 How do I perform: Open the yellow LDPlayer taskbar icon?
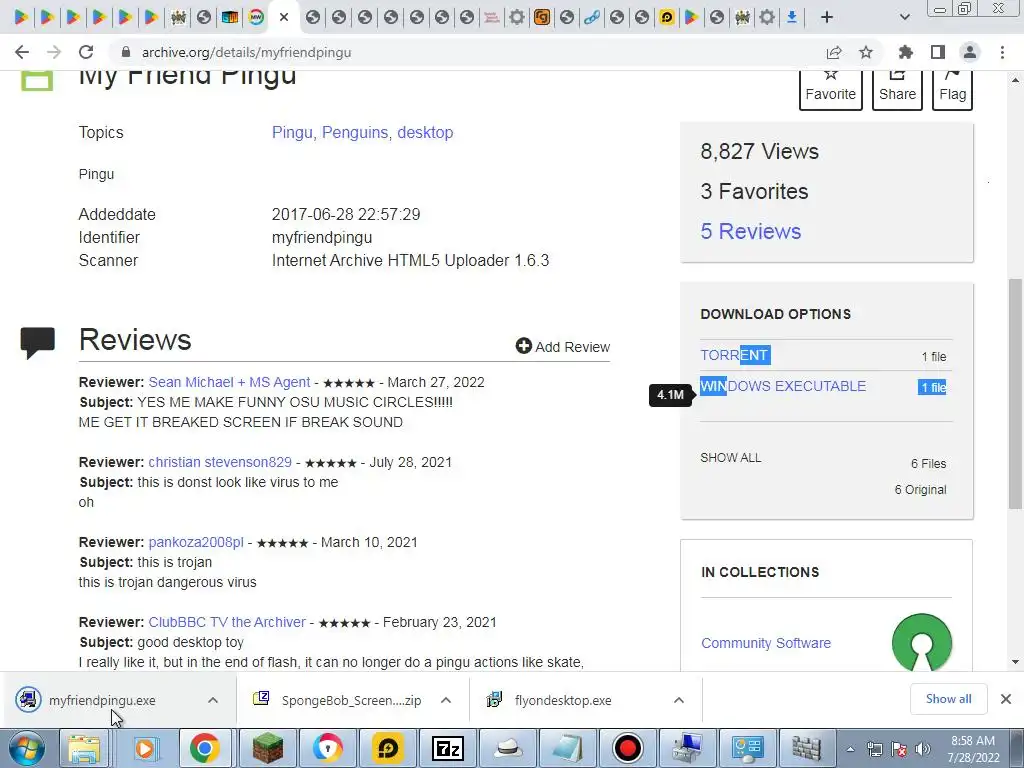pyautogui.click(x=388, y=748)
